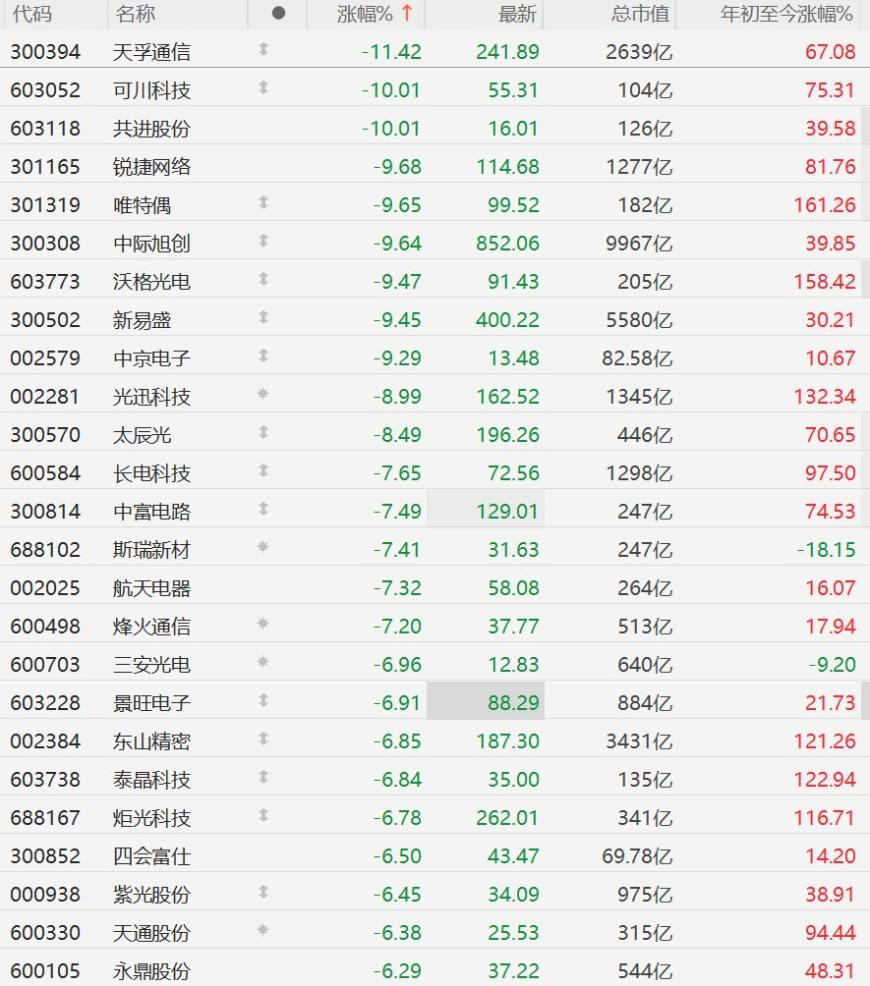
Task: Select stock name 共进股份
Action: tap(151, 128)
